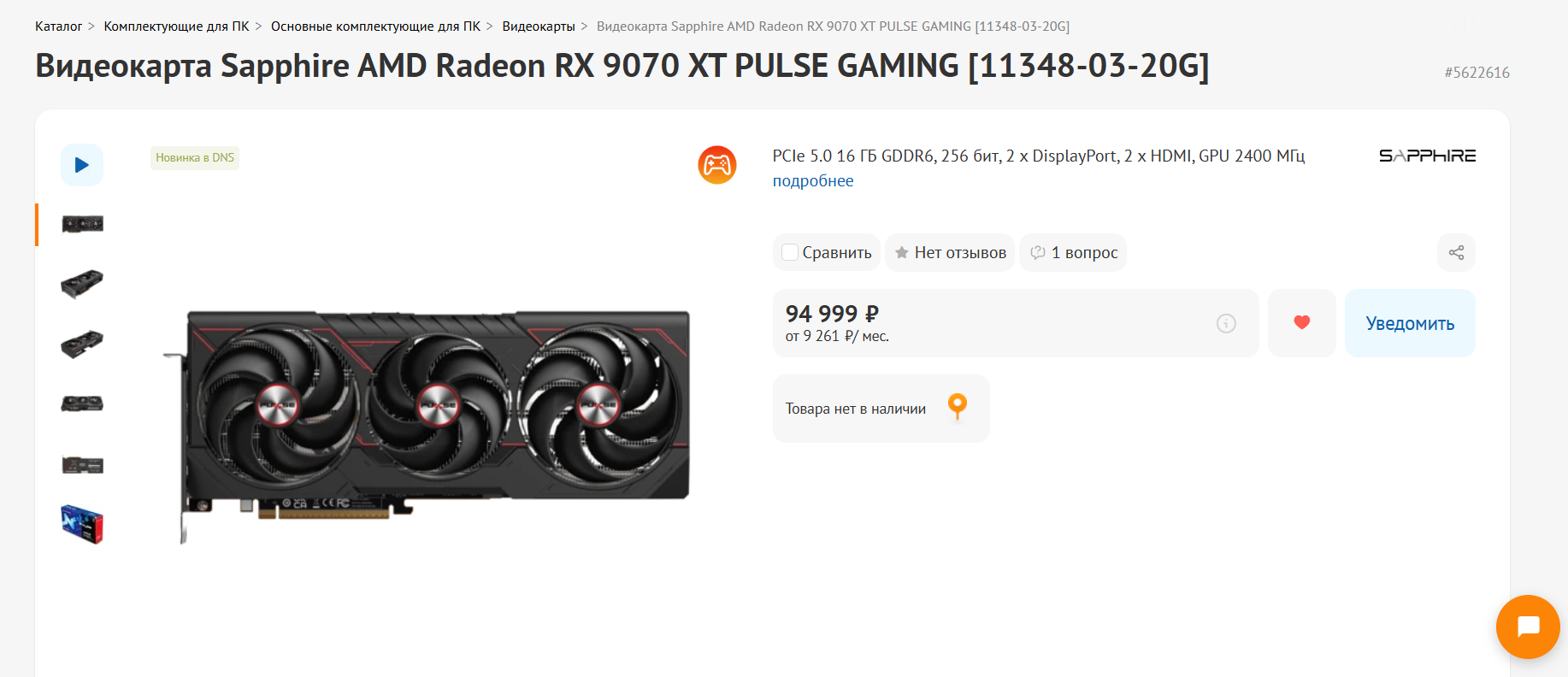
Task: Select the second angled card thumbnail
Action: click(82, 344)
